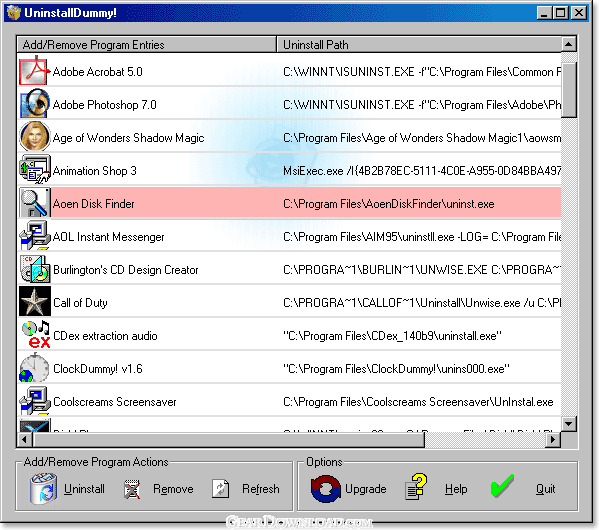The width and height of the screenshot is (599, 530).
Task: Close the UninstallDummy! window
Action: click(579, 13)
